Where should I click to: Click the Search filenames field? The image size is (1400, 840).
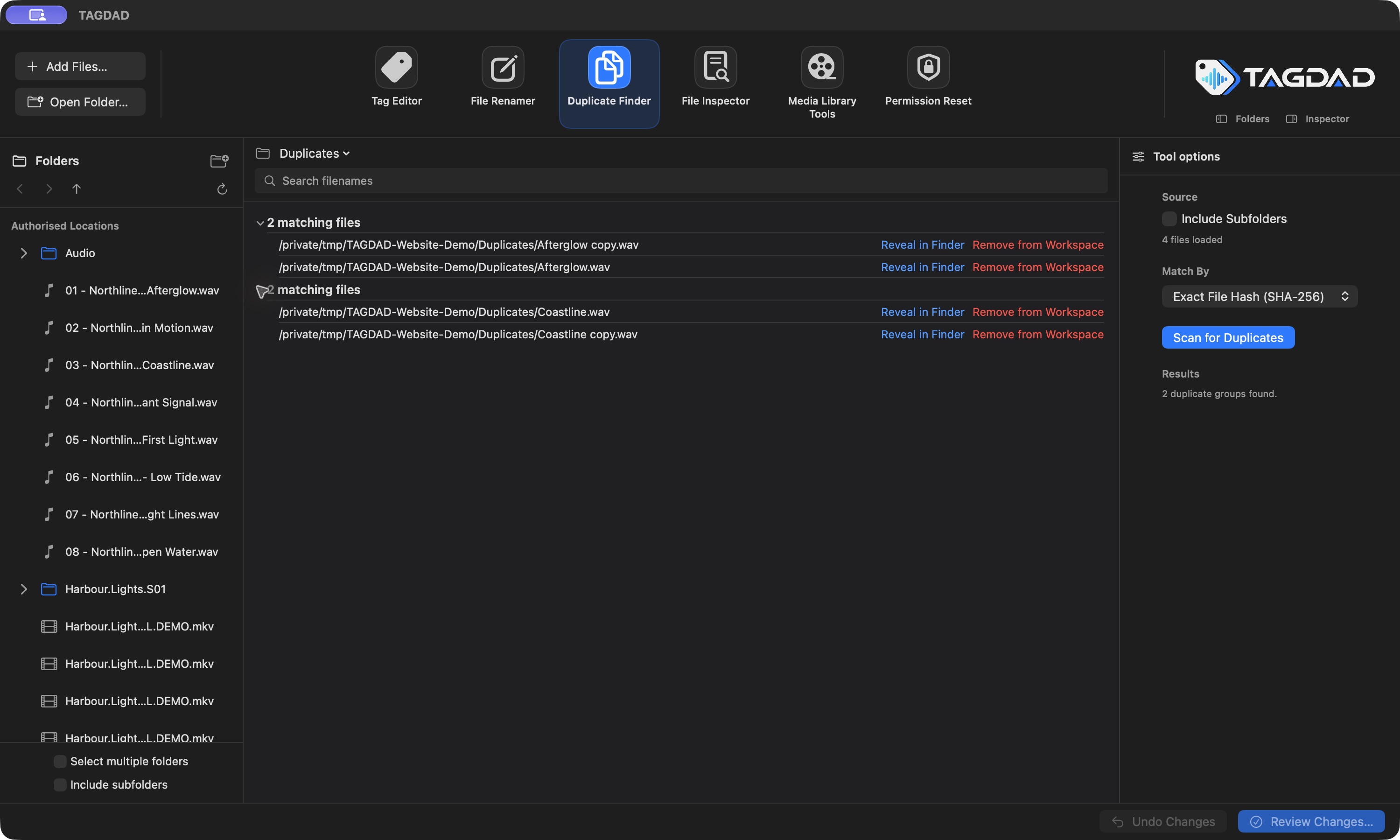[x=681, y=181]
